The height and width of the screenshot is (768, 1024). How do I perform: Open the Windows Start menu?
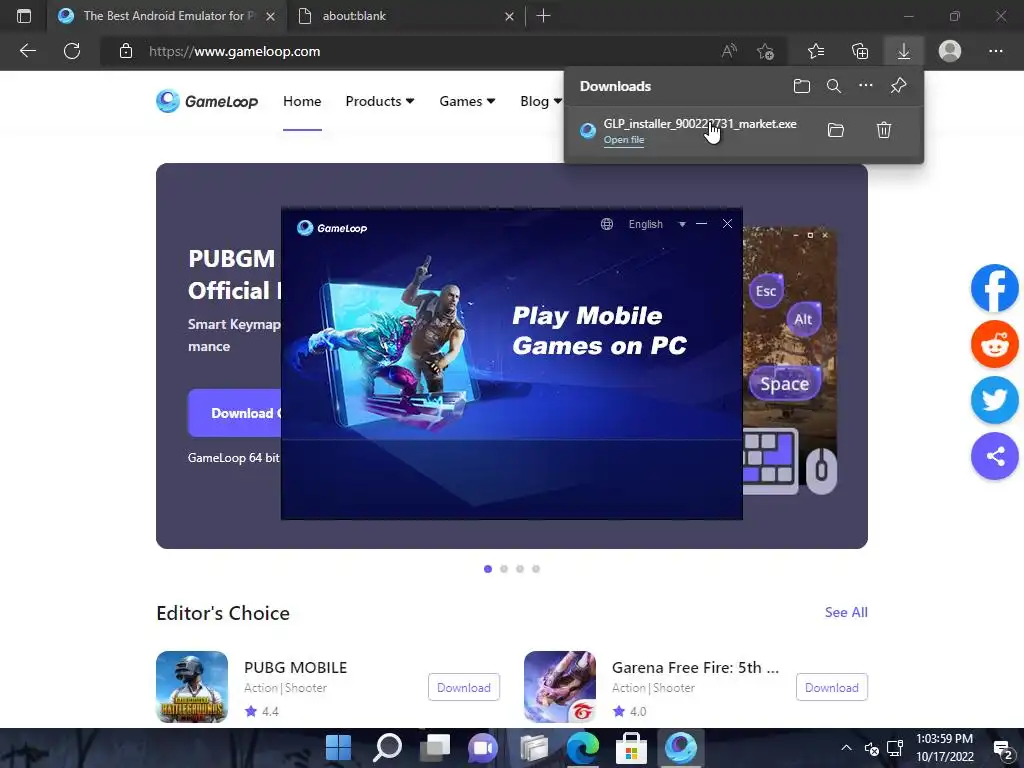click(x=338, y=748)
